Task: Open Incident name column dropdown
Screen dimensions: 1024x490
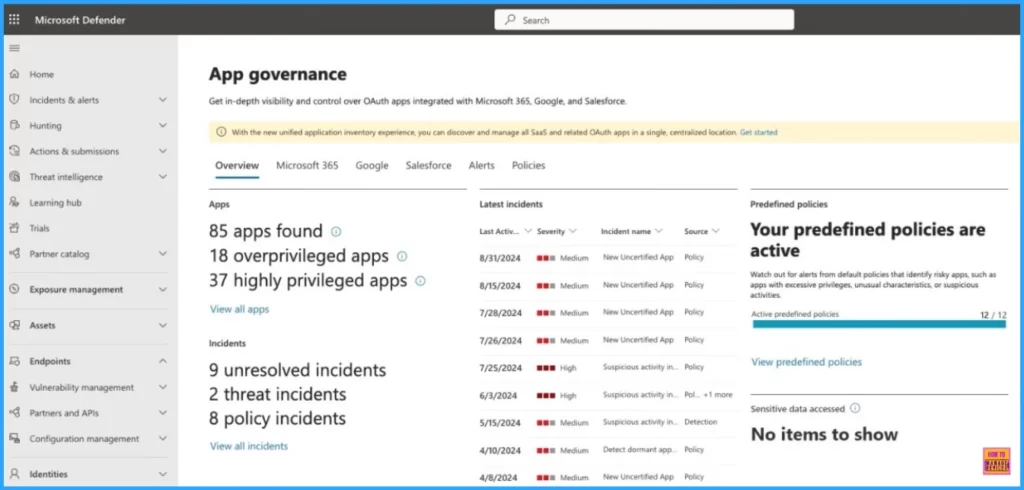Action: (x=658, y=231)
